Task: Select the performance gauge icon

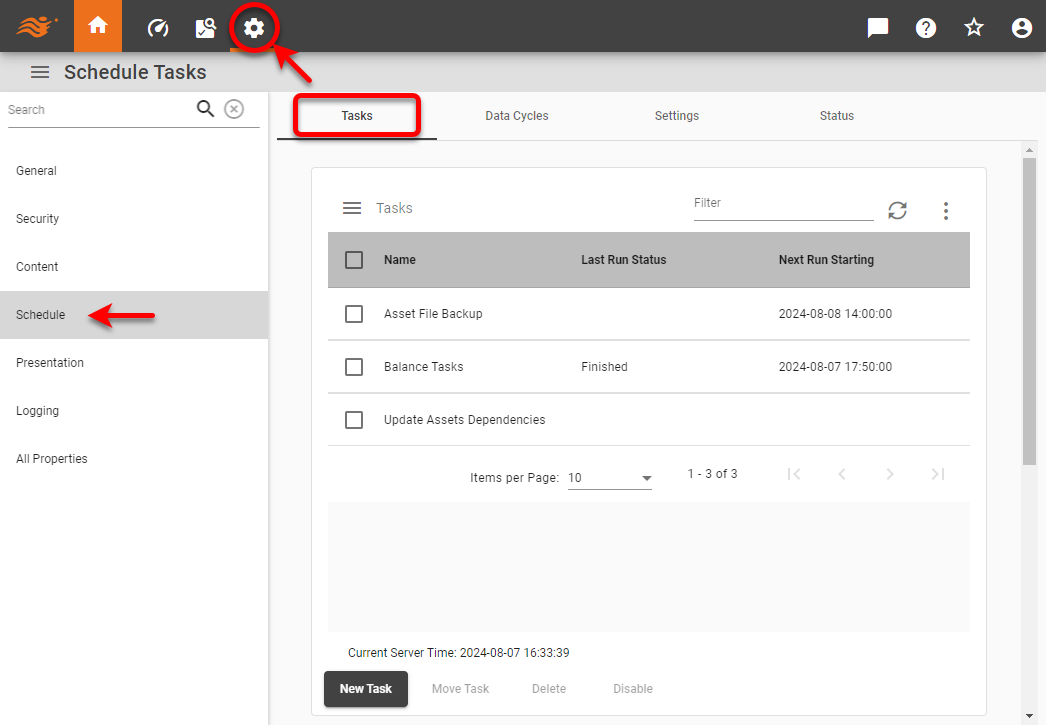Action: point(157,27)
